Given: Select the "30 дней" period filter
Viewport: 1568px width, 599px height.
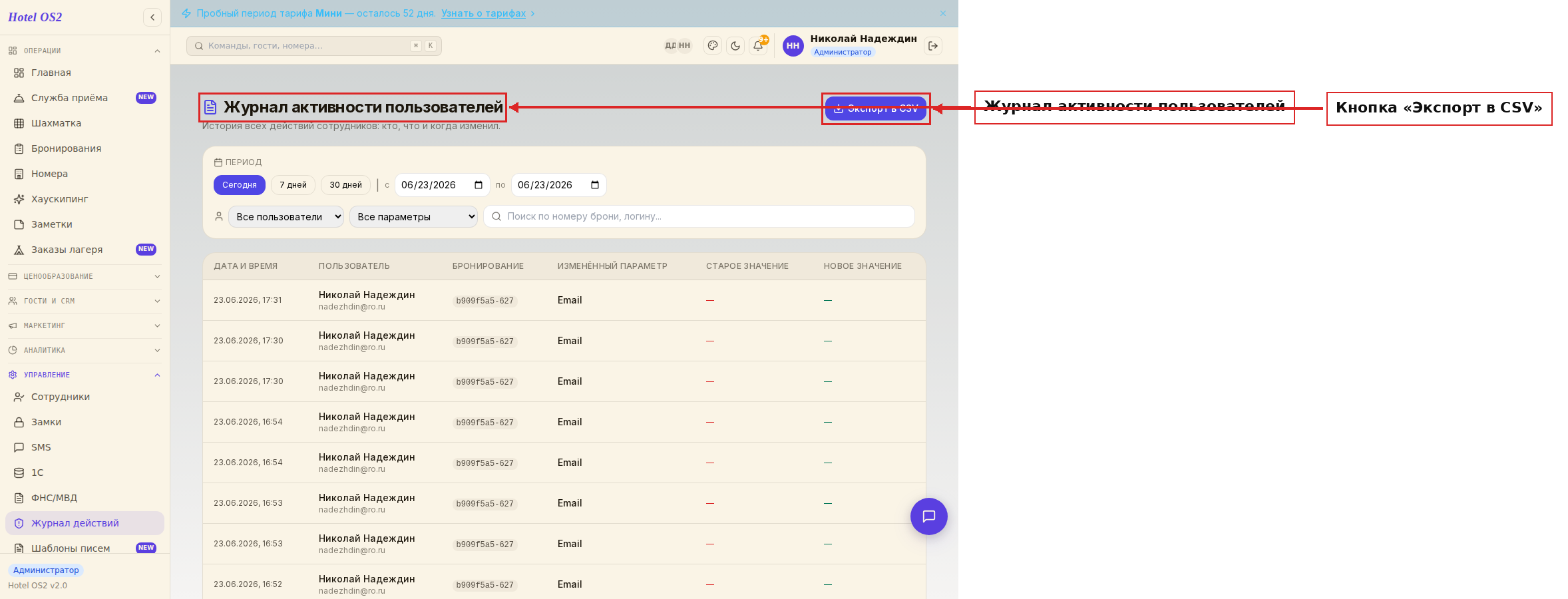Looking at the screenshot, I should click(345, 185).
